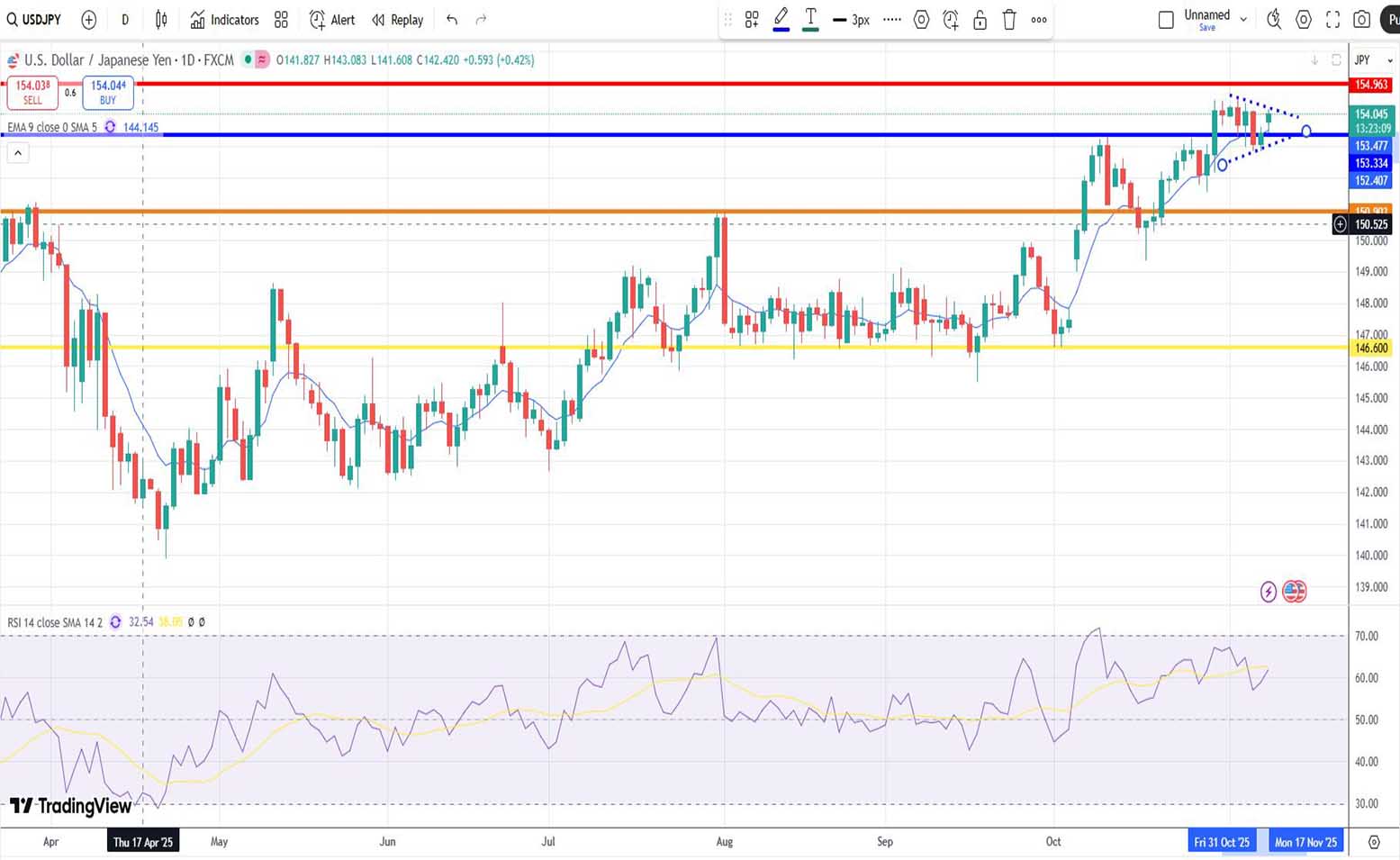The height and width of the screenshot is (860, 1400).
Task: Open the indicator templates grid icon
Action: coord(281,20)
